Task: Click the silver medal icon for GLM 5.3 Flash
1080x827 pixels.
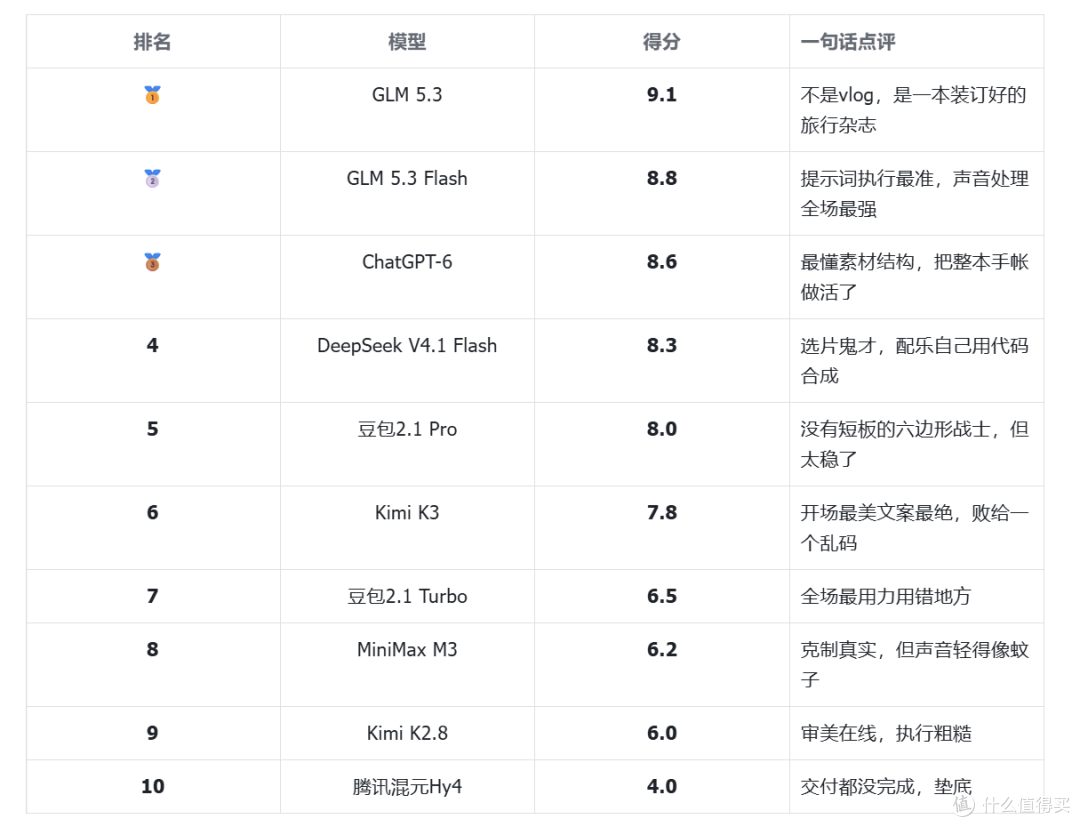Action: [x=152, y=178]
